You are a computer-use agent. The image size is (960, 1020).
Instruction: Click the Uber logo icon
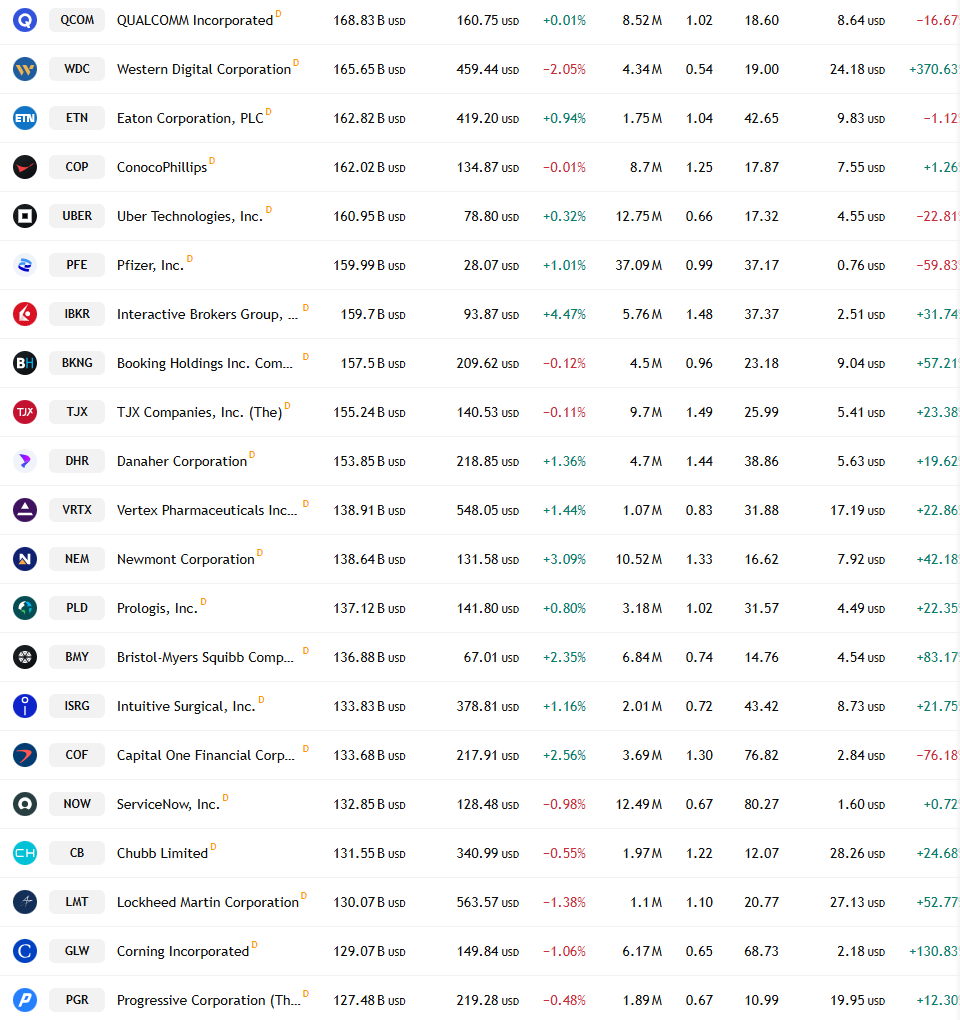(25, 216)
